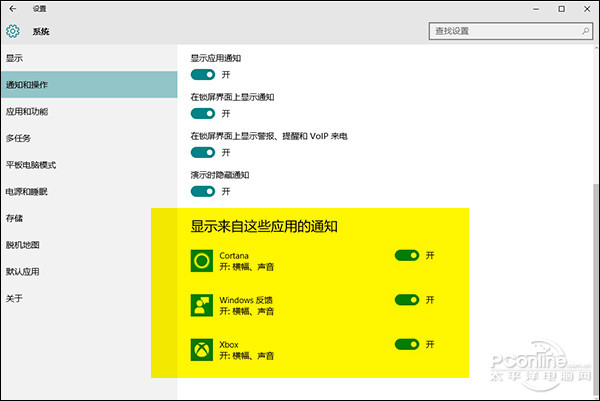Screen dimensions: 600x401
Task: Open 脱机地图 settings category
Action: tap(89, 245)
